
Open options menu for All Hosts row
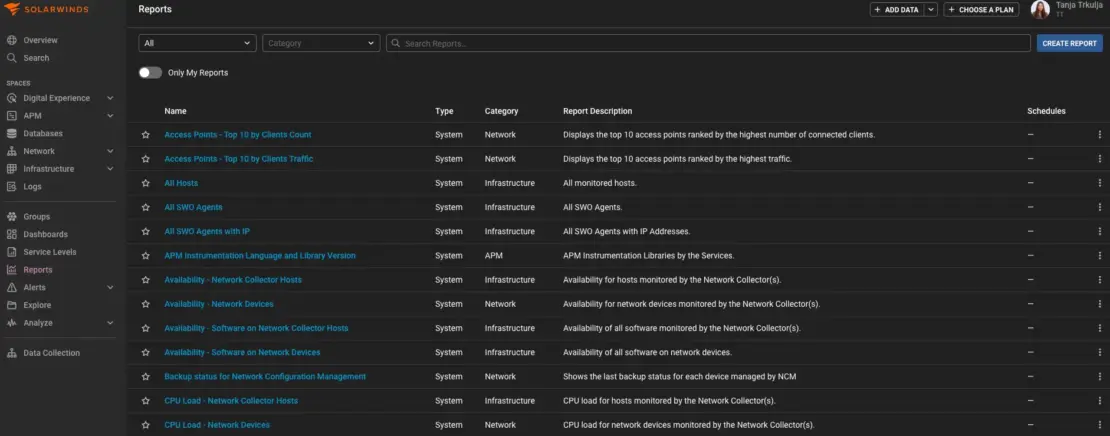click(x=1099, y=183)
